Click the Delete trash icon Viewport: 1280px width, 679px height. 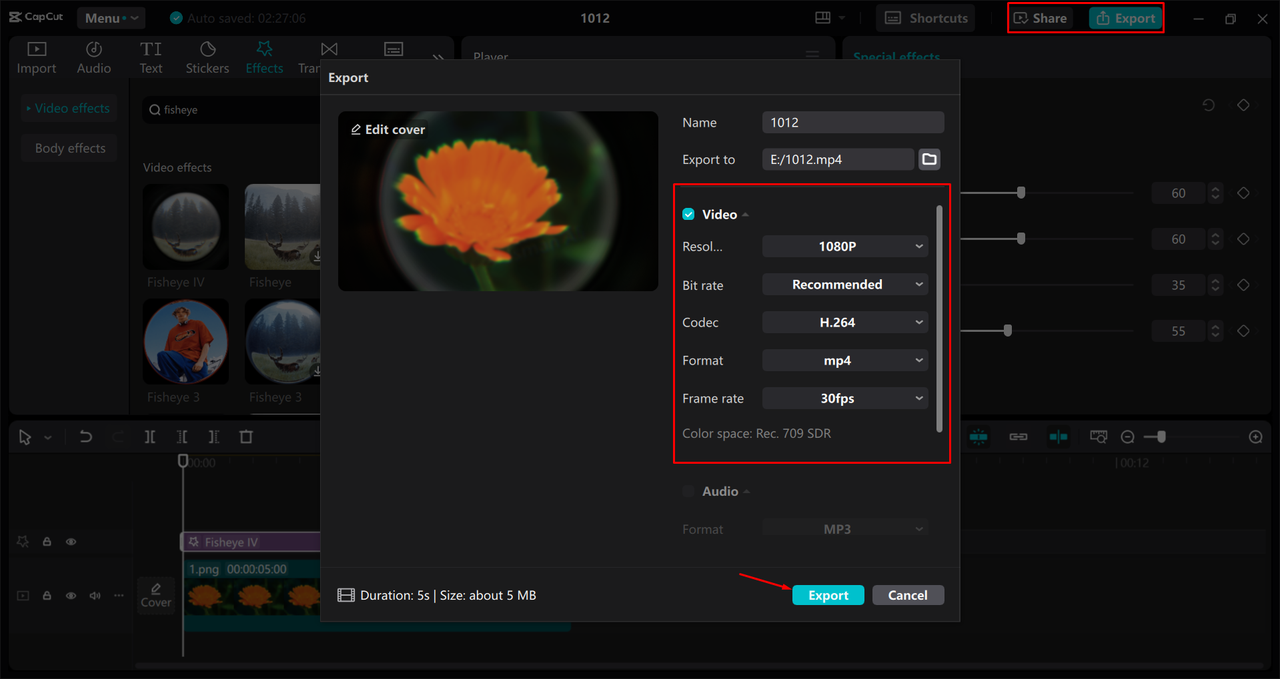pos(246,437)
